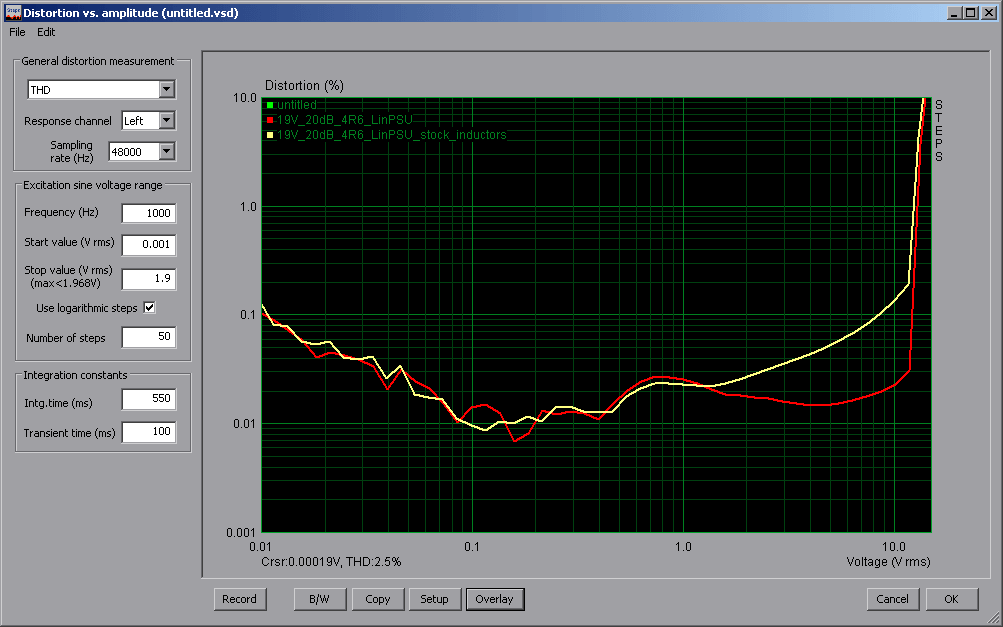Click the vertical STEPS label beside graph
Screen dimensions: 1003x627
click(x=938, y=131)
